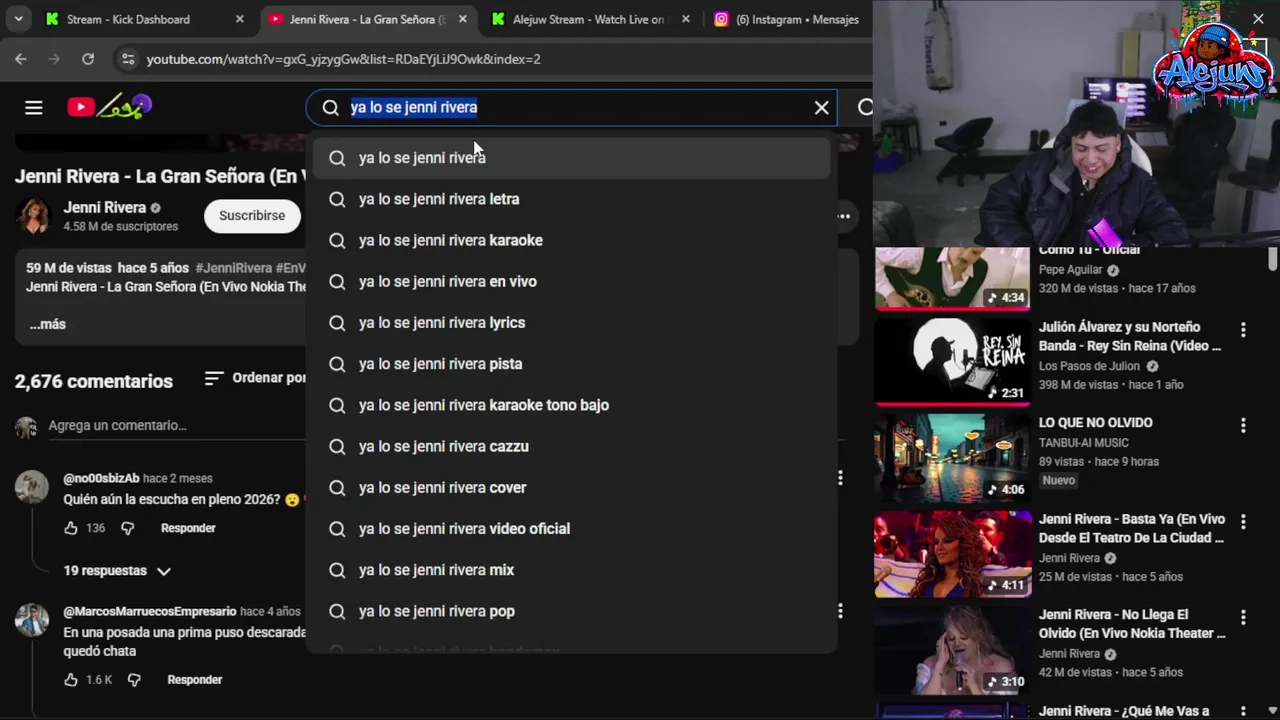Screen dimensions: 1280x720
Task: Open @no00sbizAb commenter profile avatar
Action: pos(32,487)
